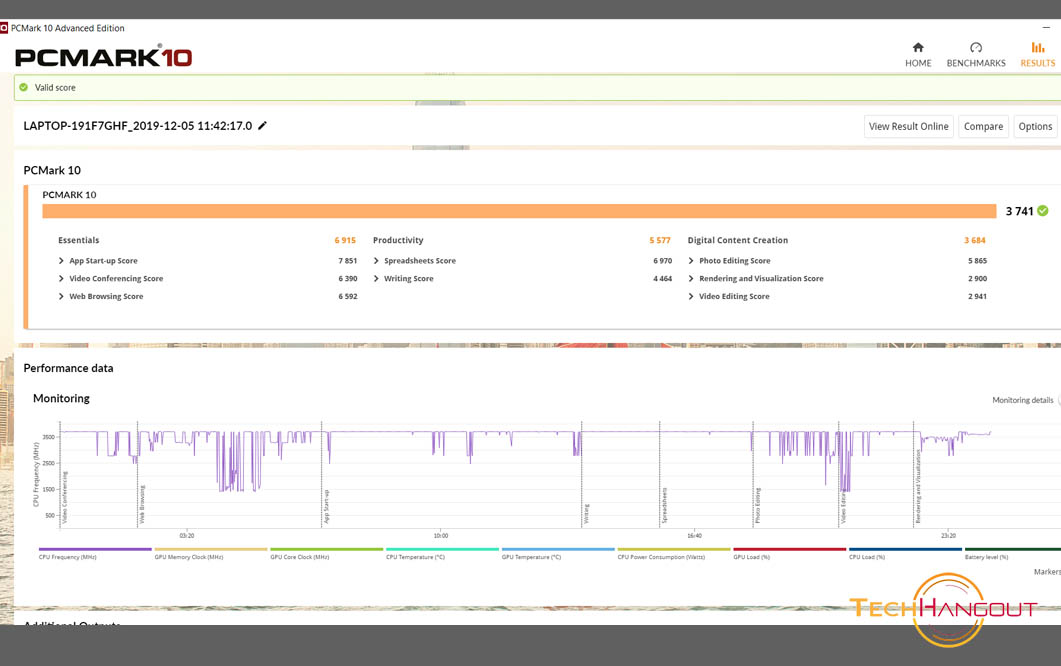Click the Monitoring heading
Screen dimensions: 1061x666
coord(62,399)
